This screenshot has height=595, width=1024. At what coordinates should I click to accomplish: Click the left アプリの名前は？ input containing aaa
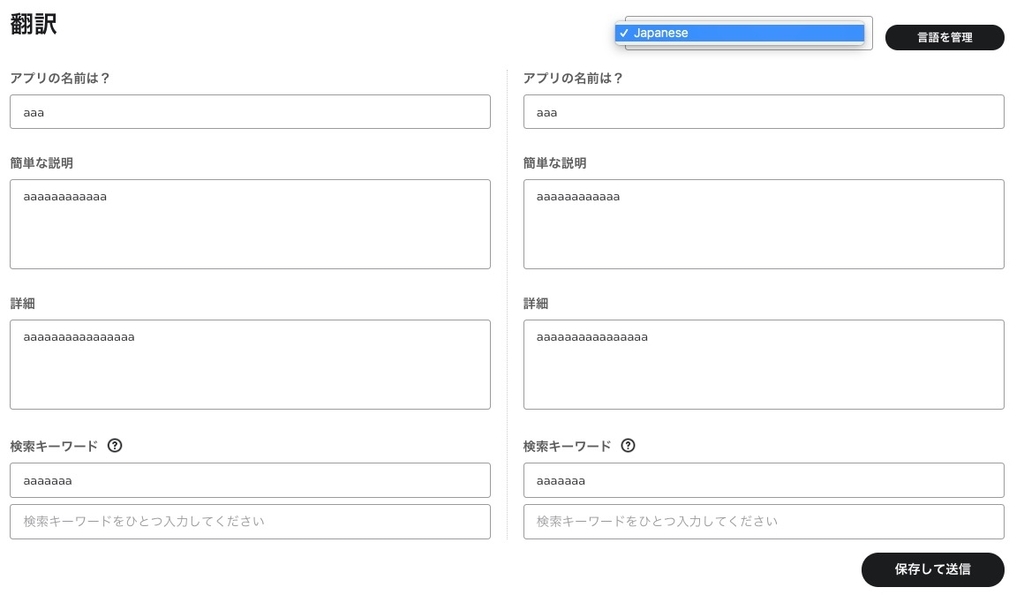pos(248,111)
